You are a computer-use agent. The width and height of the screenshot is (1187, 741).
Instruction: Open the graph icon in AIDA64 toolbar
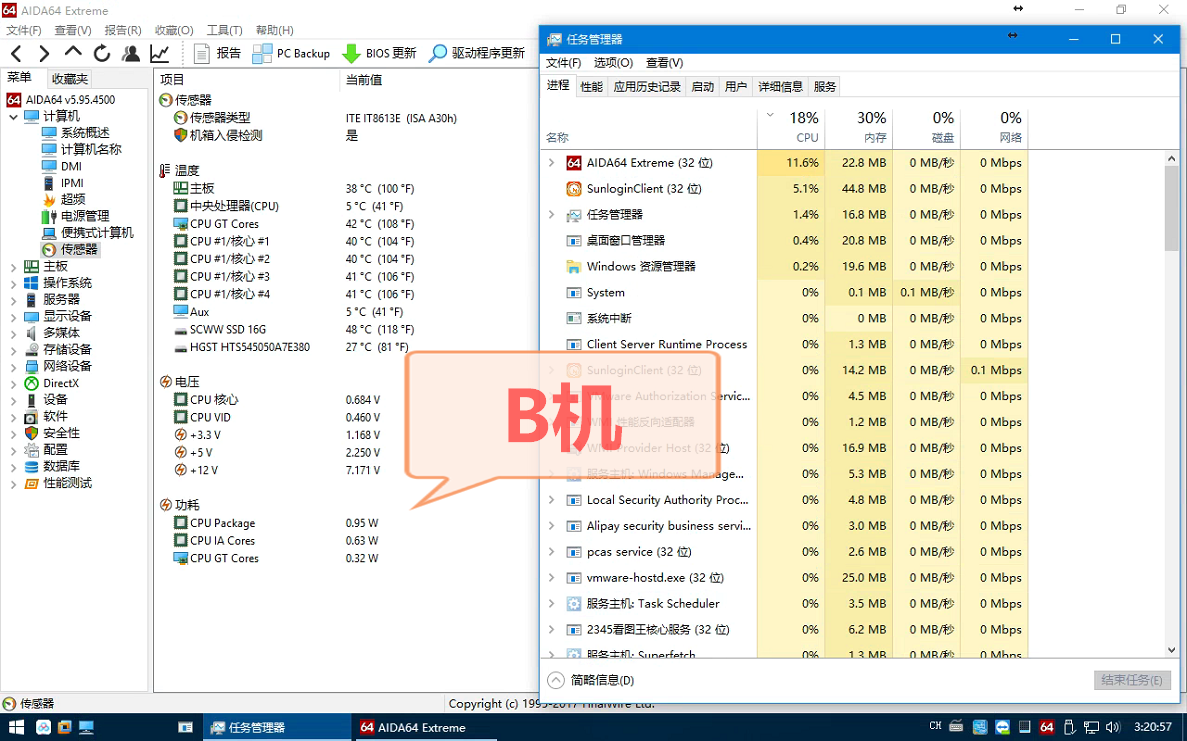click(x=160, y=53)
